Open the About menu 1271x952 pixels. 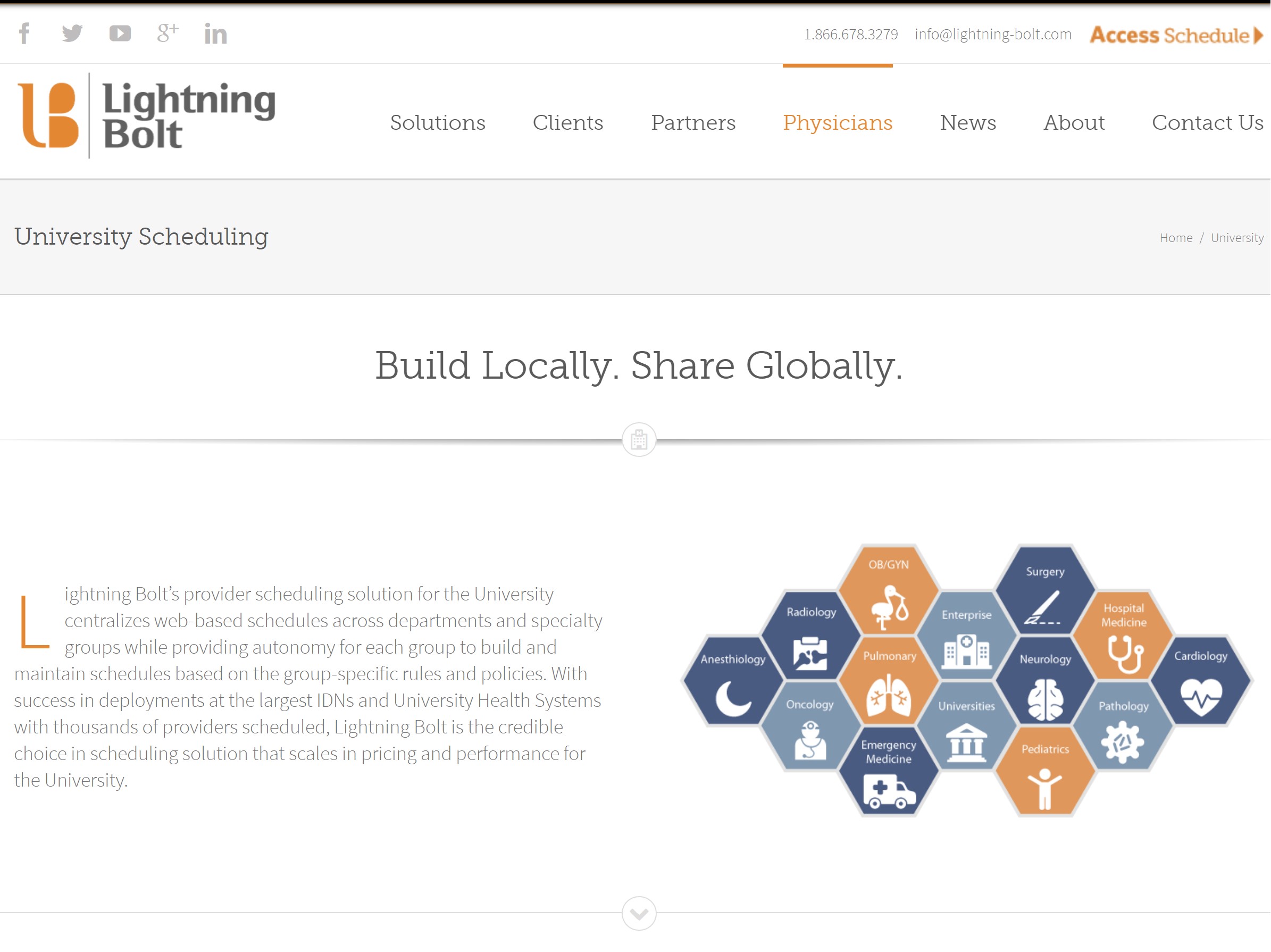(x=1074, y=122)
